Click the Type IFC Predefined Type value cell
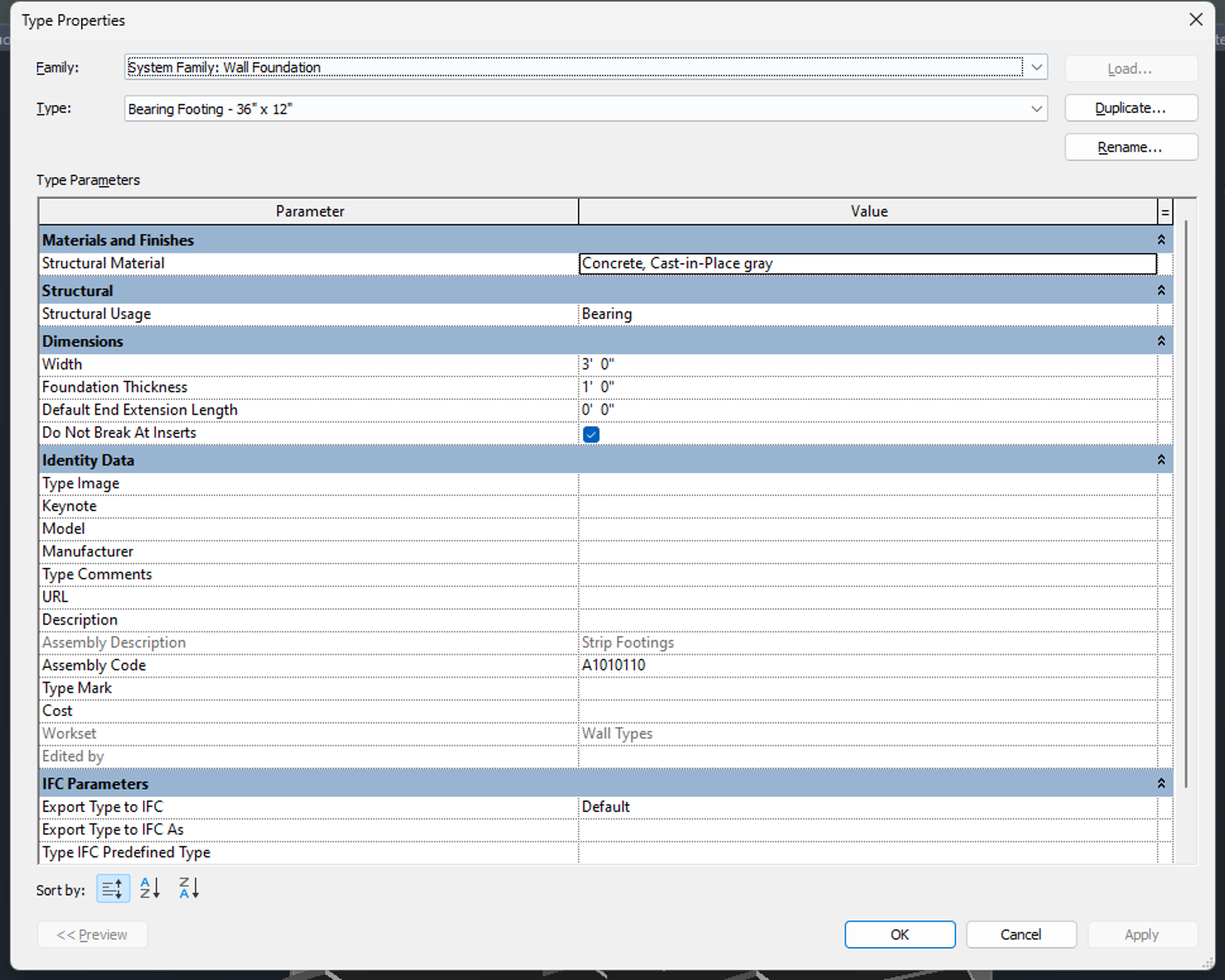This screenshot has height=980, width=1225. (867, 853)
